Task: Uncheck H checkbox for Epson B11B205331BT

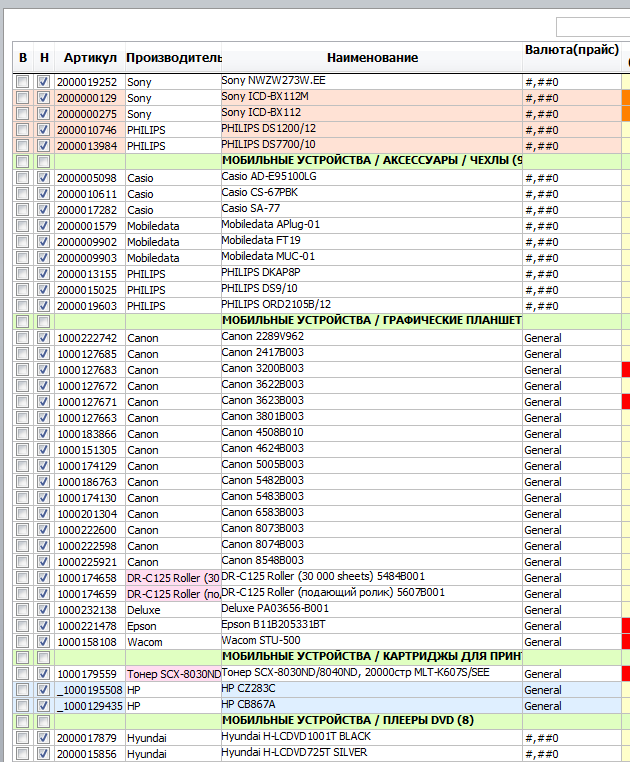Action: click(x=43, y=626)
